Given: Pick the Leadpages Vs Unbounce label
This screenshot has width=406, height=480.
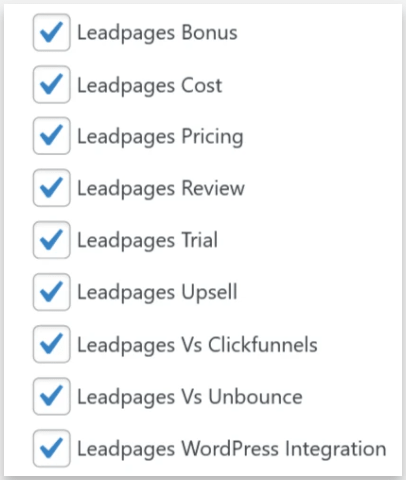Looking at the screenshot, I should coord(190,398).
